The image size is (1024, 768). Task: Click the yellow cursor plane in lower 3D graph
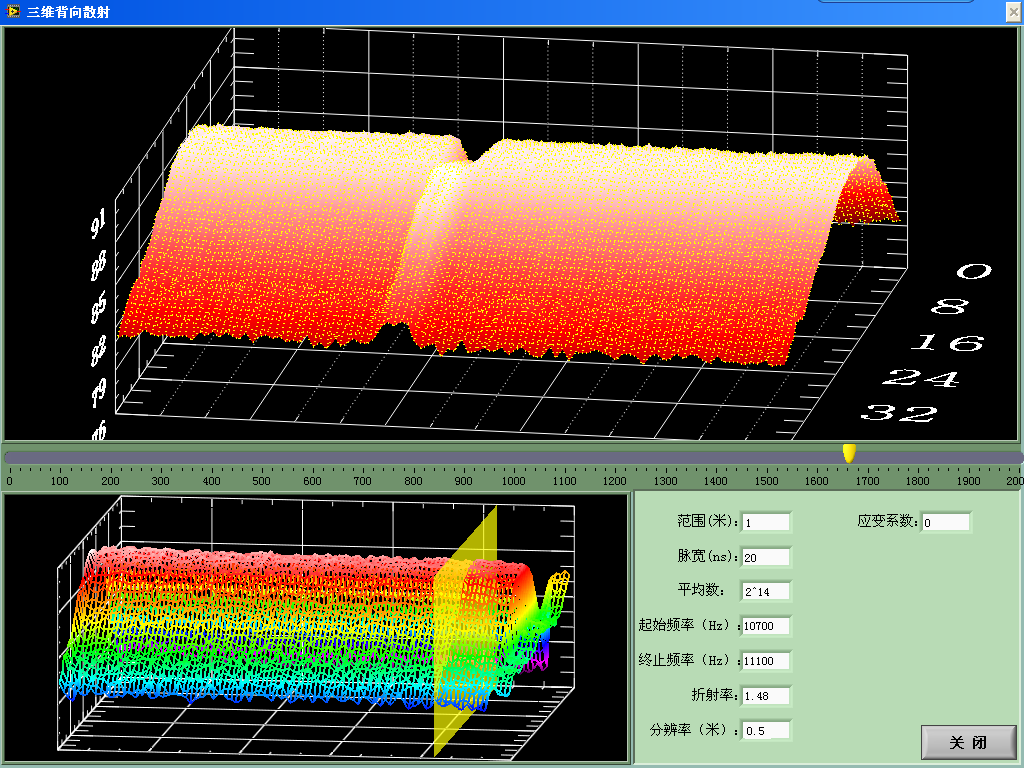coord(466,631)
